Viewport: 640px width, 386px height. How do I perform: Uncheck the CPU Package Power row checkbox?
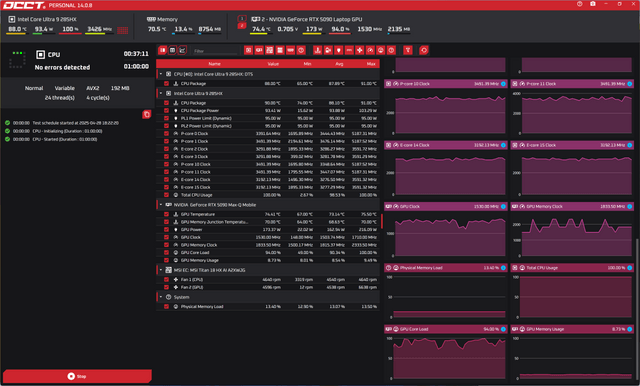pos(167,111)
